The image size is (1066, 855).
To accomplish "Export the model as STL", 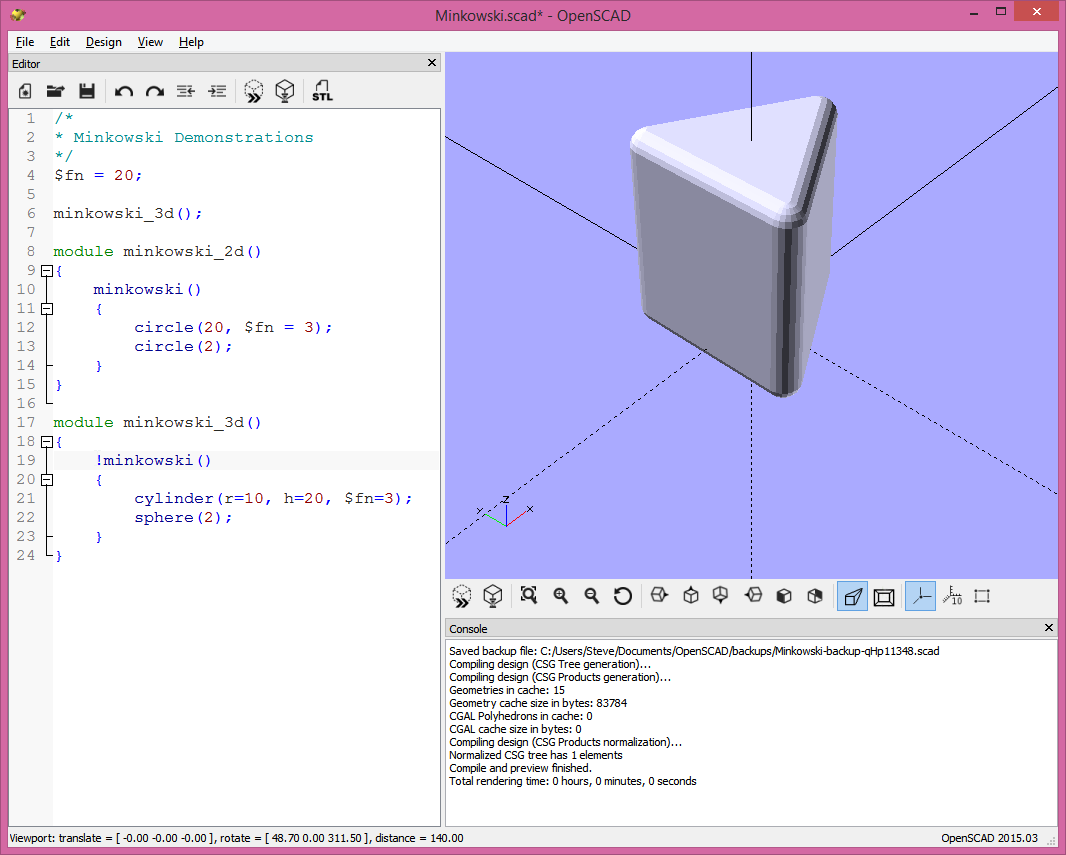I will point(322,91).
